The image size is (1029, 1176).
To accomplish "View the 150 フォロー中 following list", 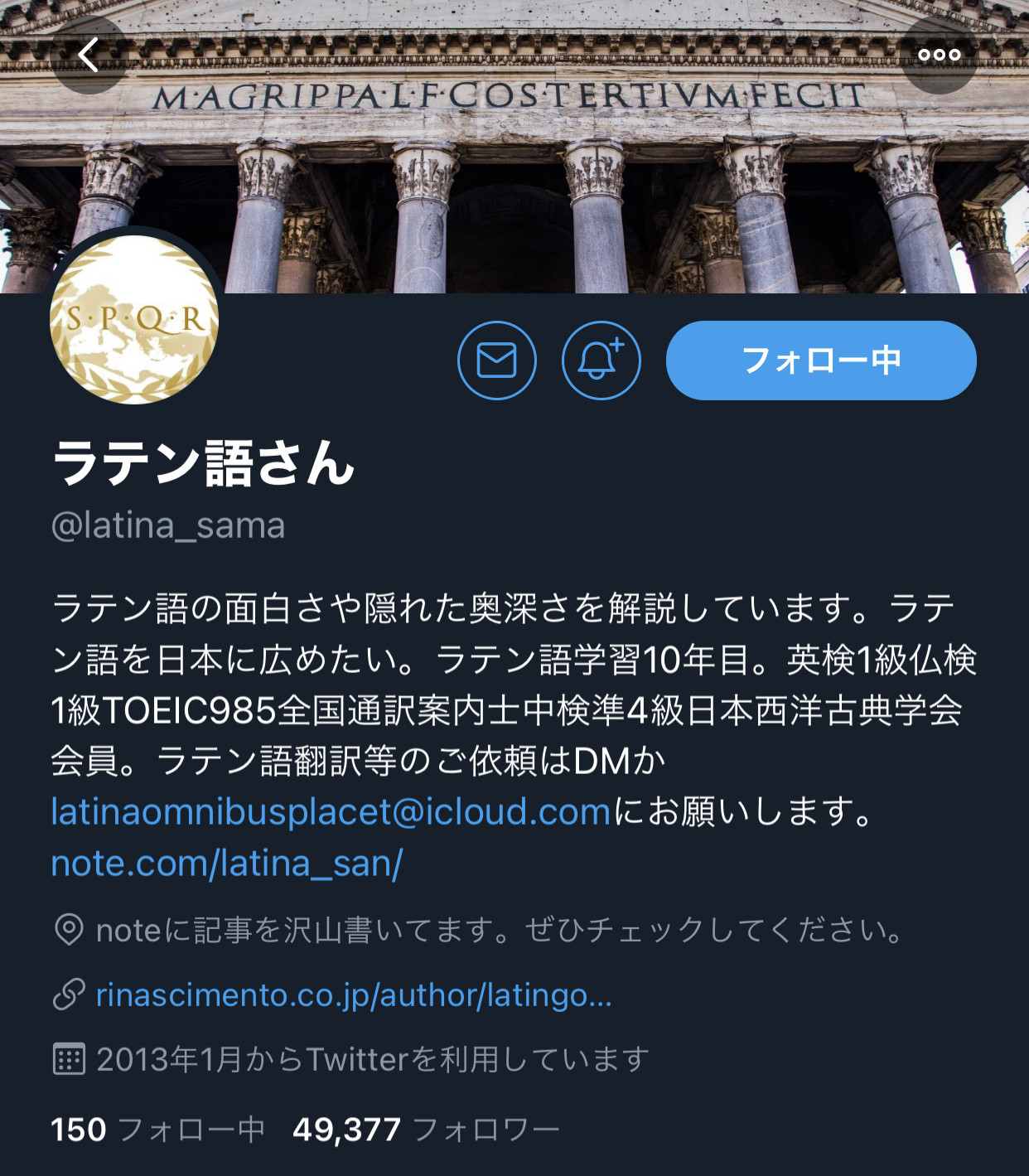I will 157,1130.
